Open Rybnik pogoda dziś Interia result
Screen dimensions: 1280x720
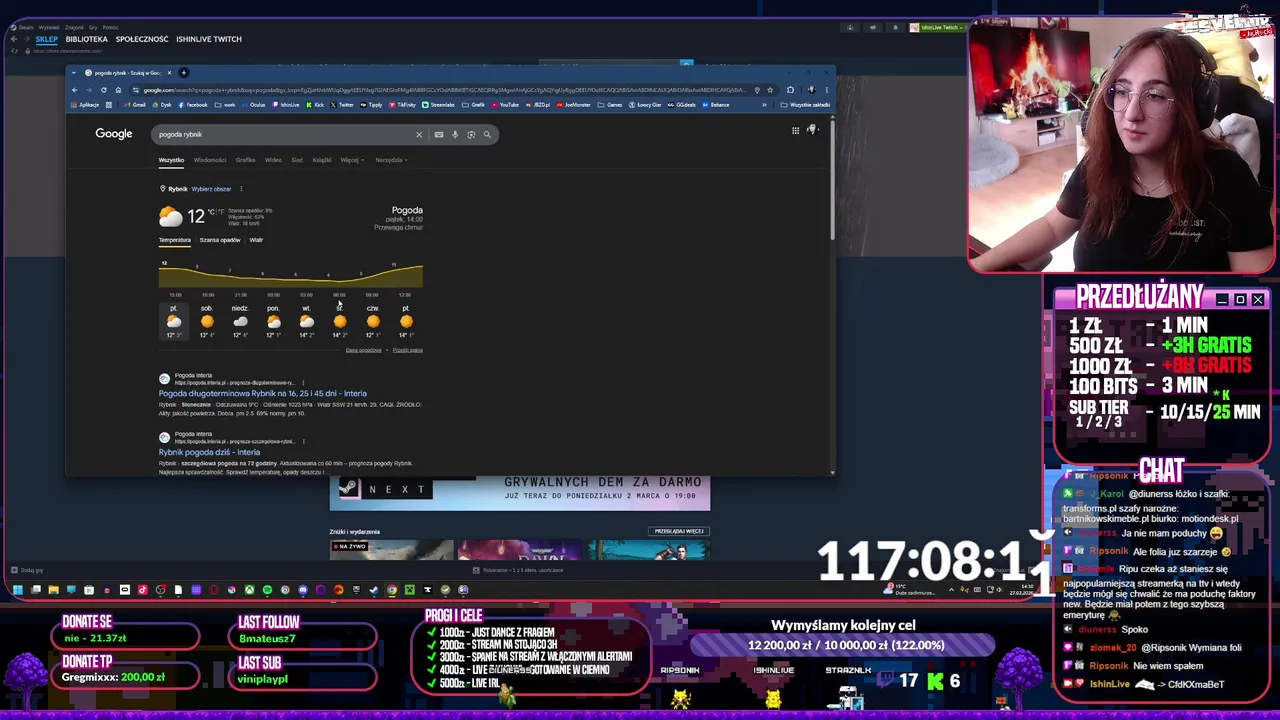[x=209, y=452]
